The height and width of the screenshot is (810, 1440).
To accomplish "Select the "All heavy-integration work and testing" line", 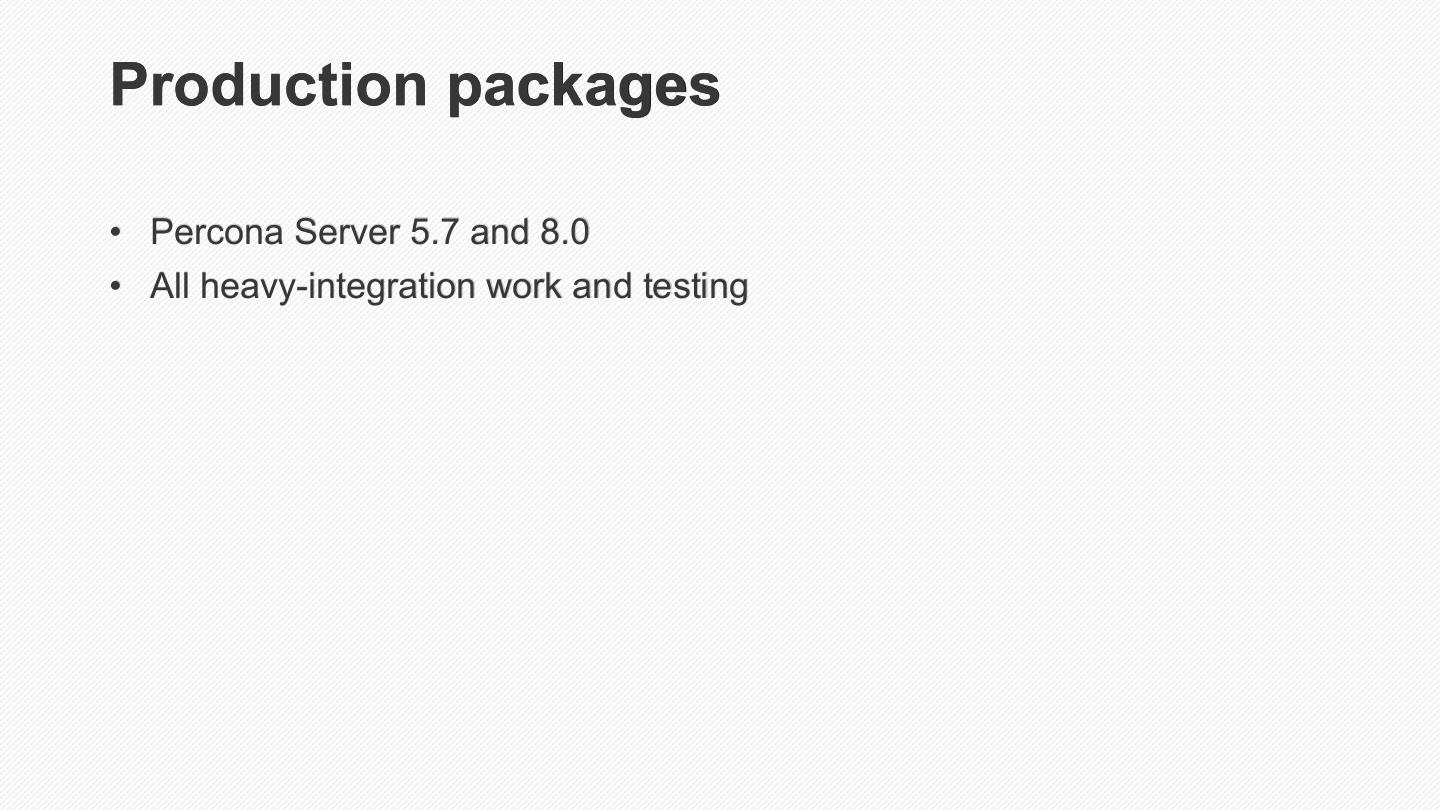I will pyautogui.click(x=448, y=286).
